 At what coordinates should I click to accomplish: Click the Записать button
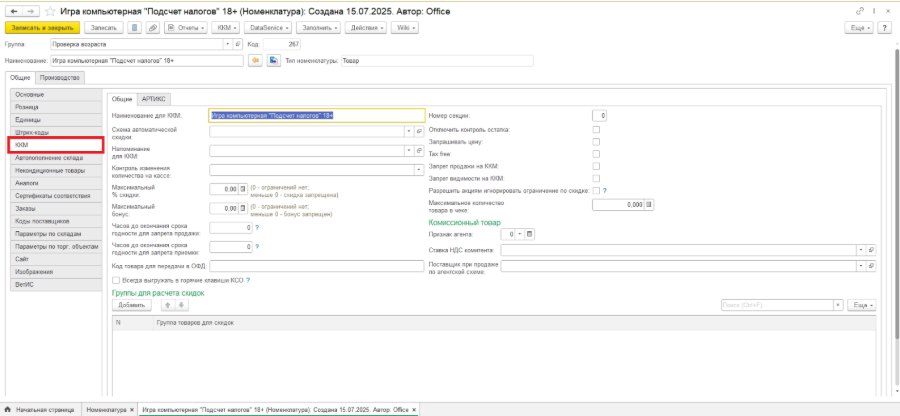(x=103, y=28)
